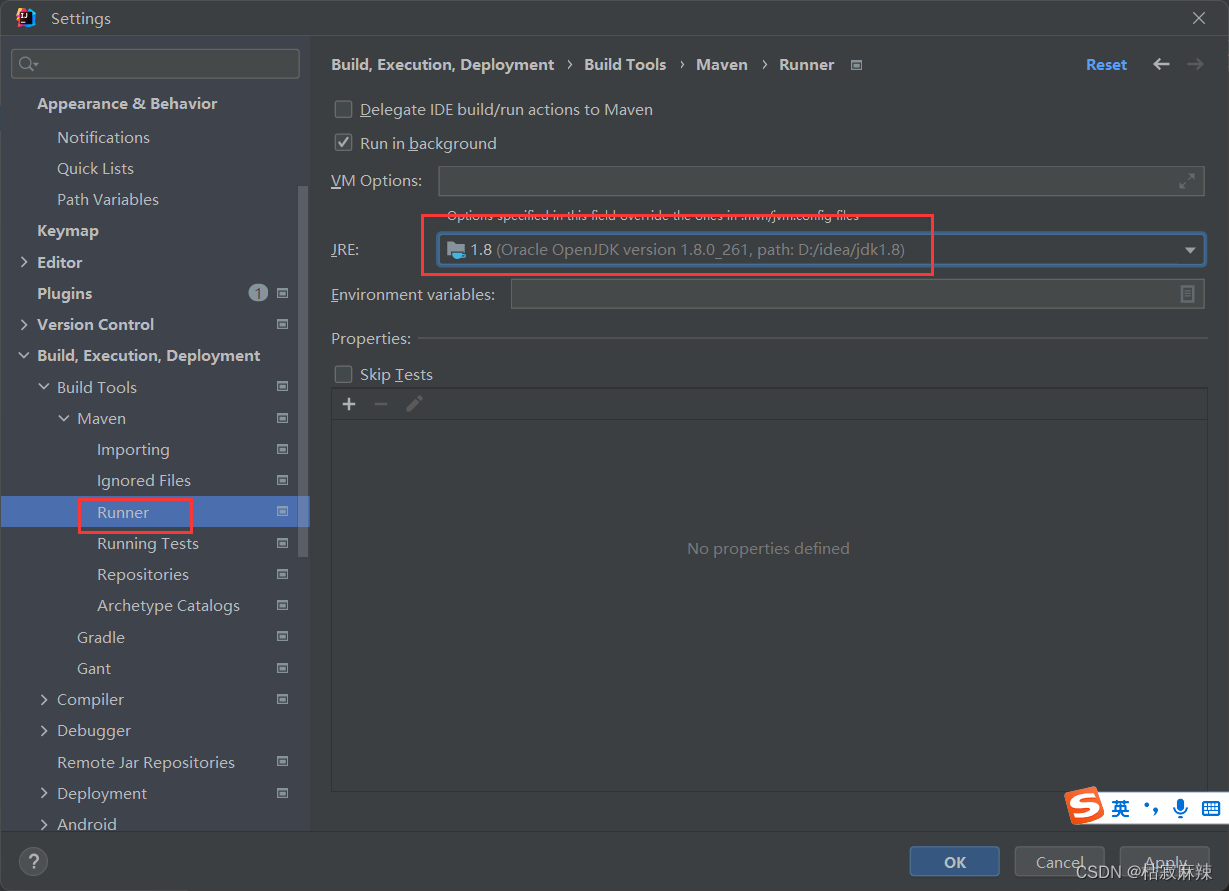Toggle the Sogou punctuation mode icon

click(1151, 808)
